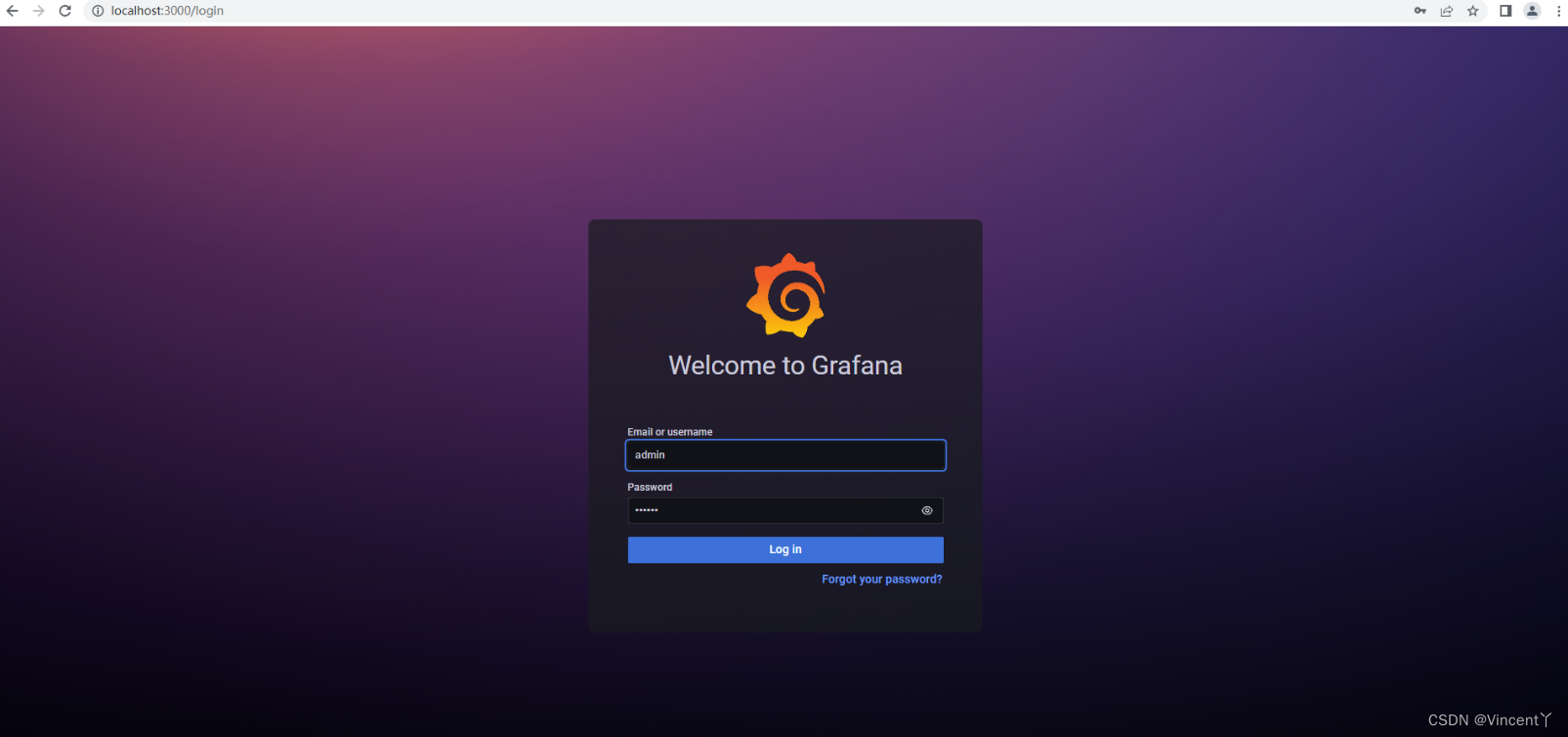Screen dimensions: 1568x737
Task: Open the saved passwords key icon
Action: [x=1420, y=11]
